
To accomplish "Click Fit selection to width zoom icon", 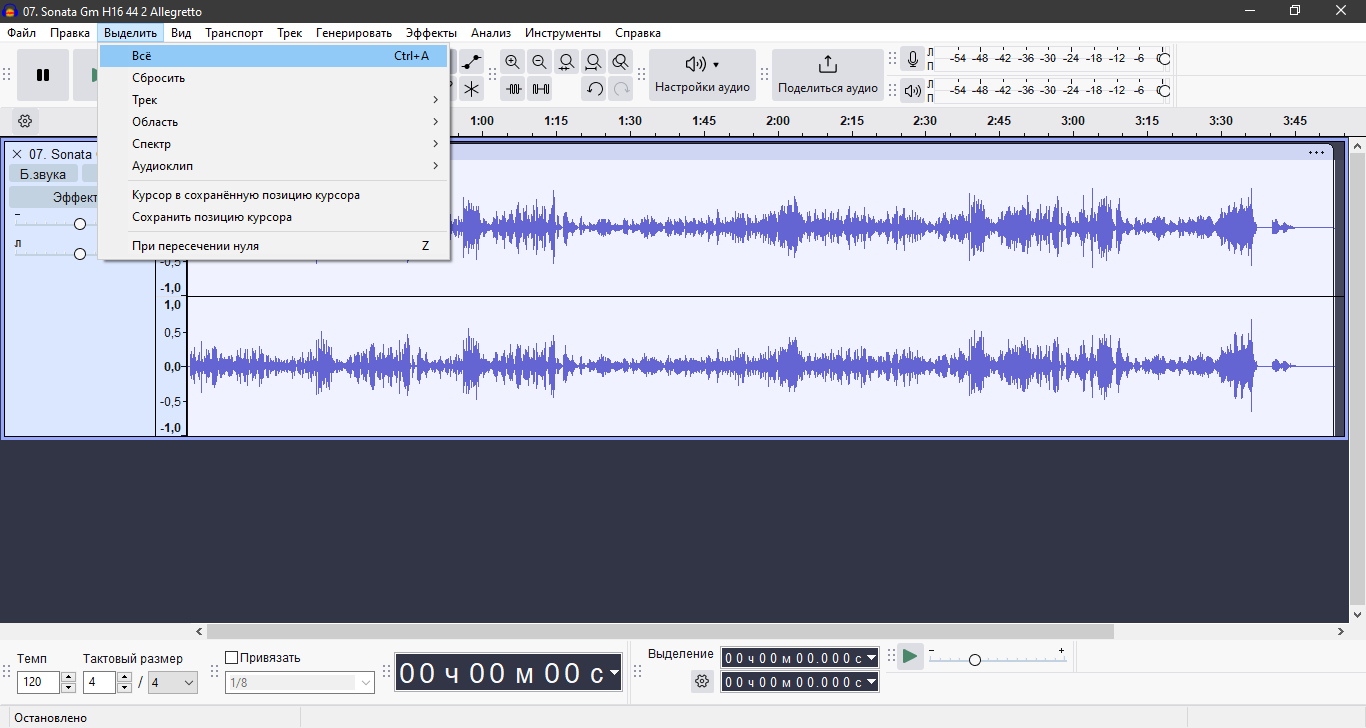I will pos(567,62).
